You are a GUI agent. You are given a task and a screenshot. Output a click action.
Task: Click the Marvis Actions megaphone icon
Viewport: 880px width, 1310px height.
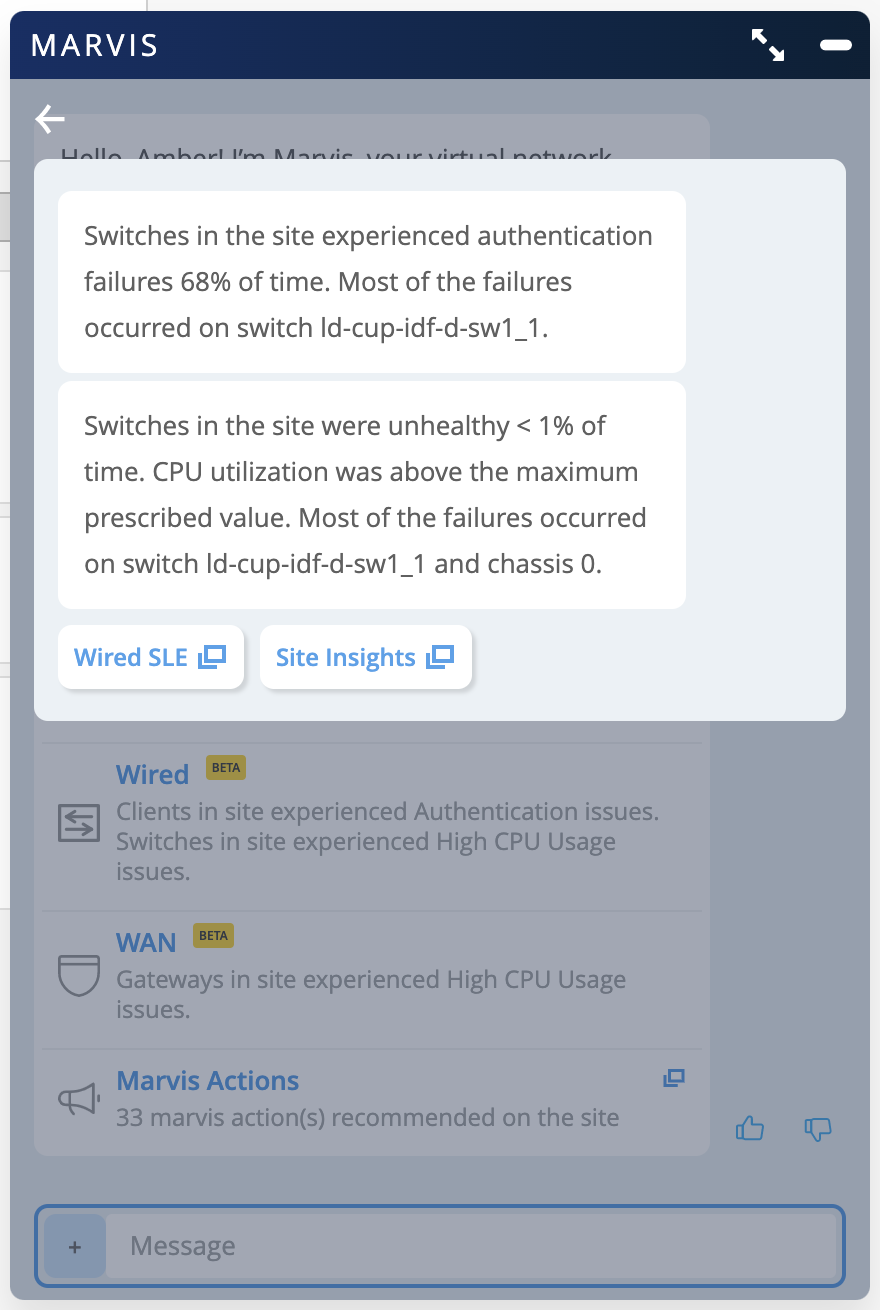click(x=78, y=1099)
